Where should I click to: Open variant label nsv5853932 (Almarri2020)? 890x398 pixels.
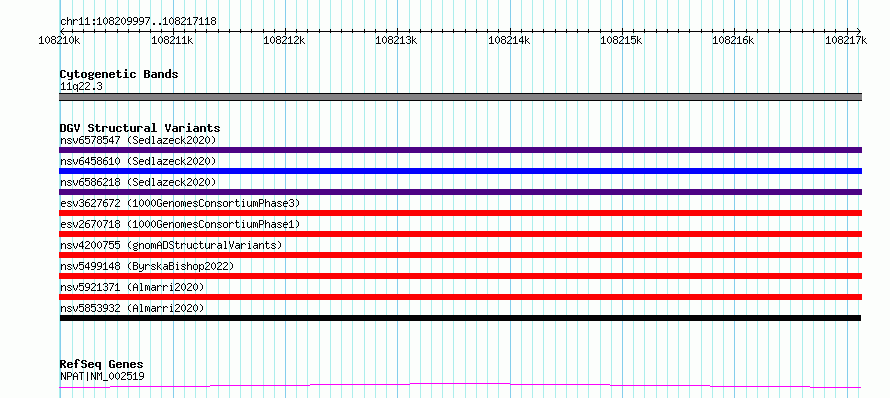click(132, 308)
